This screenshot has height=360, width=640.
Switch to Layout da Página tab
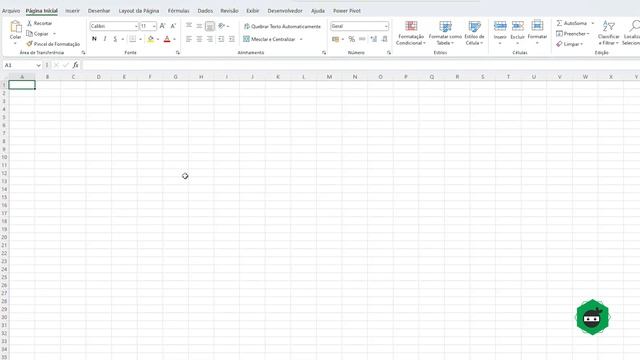pos(139,11)
